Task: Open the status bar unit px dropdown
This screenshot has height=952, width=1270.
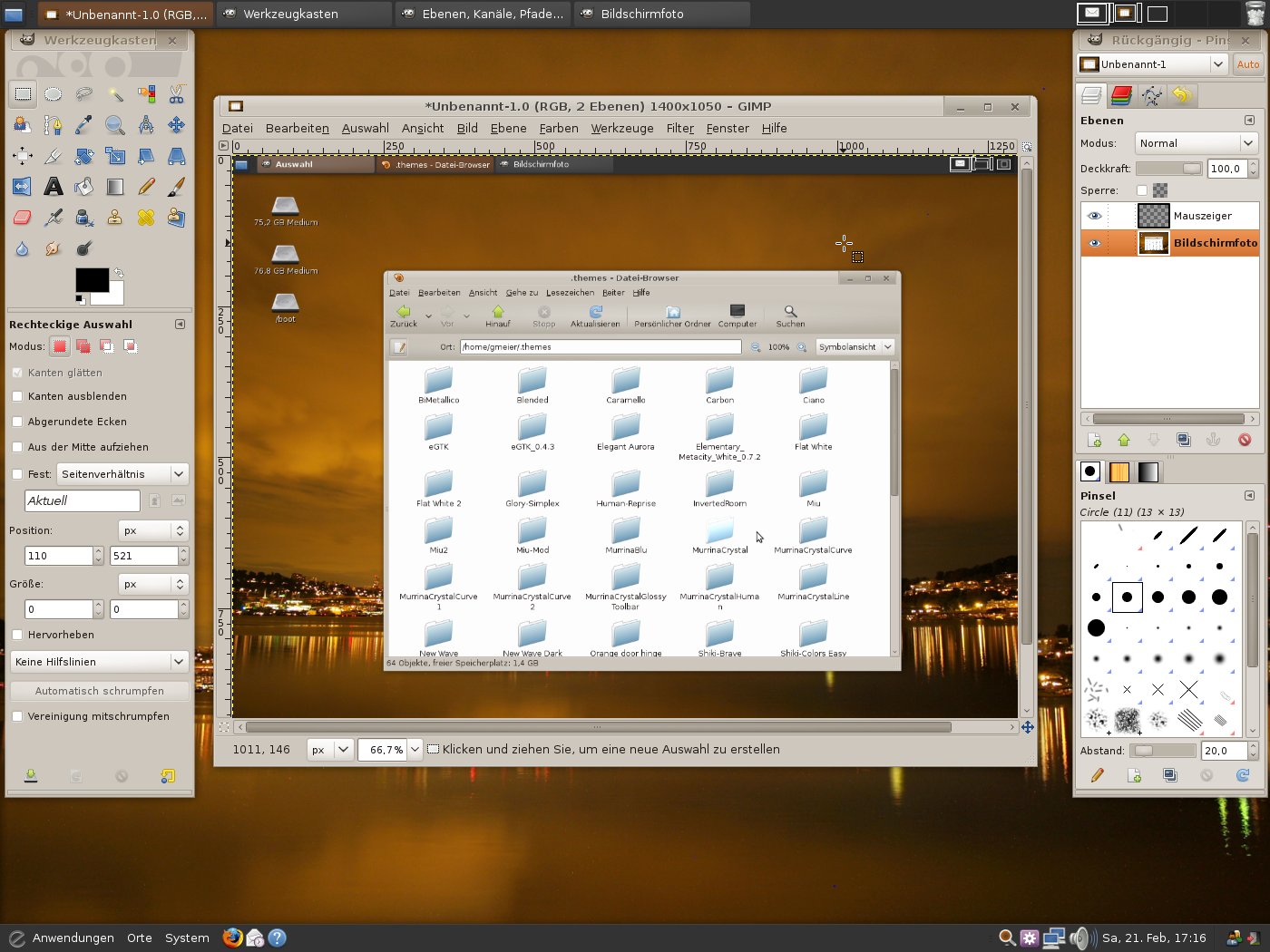Action: click(329, 750)
